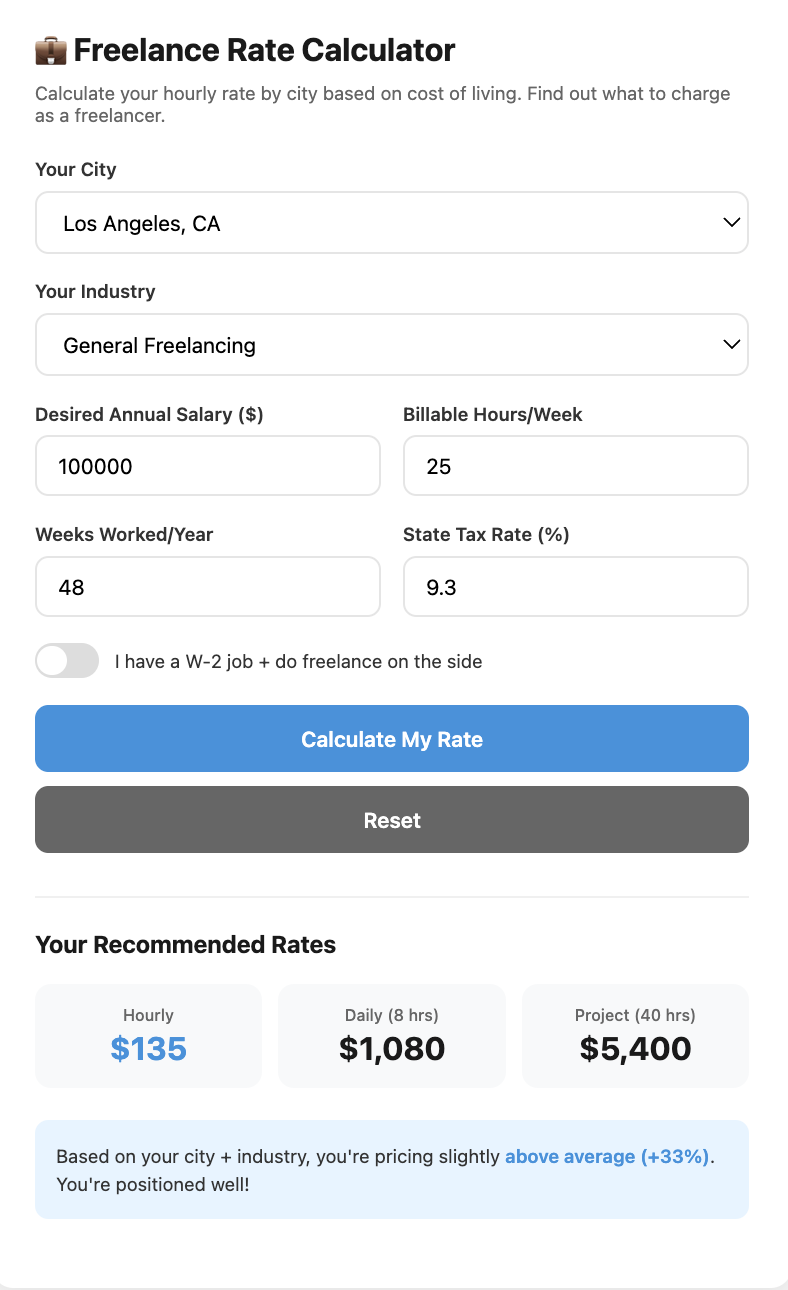Expand the Your City dropdown chevron
This screenshot has height=1290, width=788.
click(731, 222)
